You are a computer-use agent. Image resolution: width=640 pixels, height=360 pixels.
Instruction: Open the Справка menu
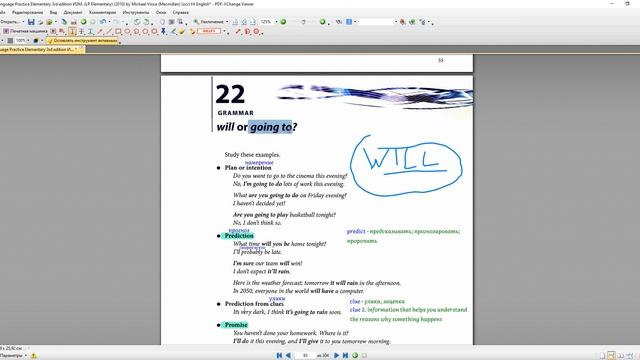click(180, 13)
